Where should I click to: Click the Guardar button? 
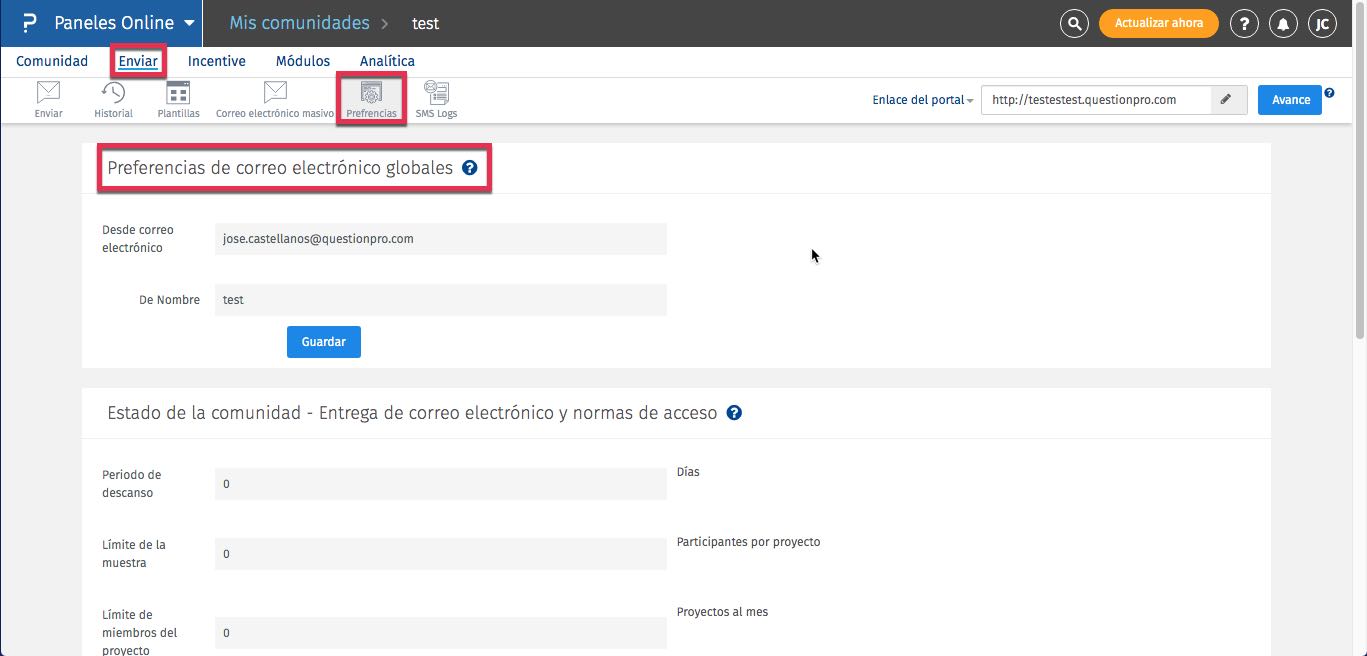tap(323, 342)
